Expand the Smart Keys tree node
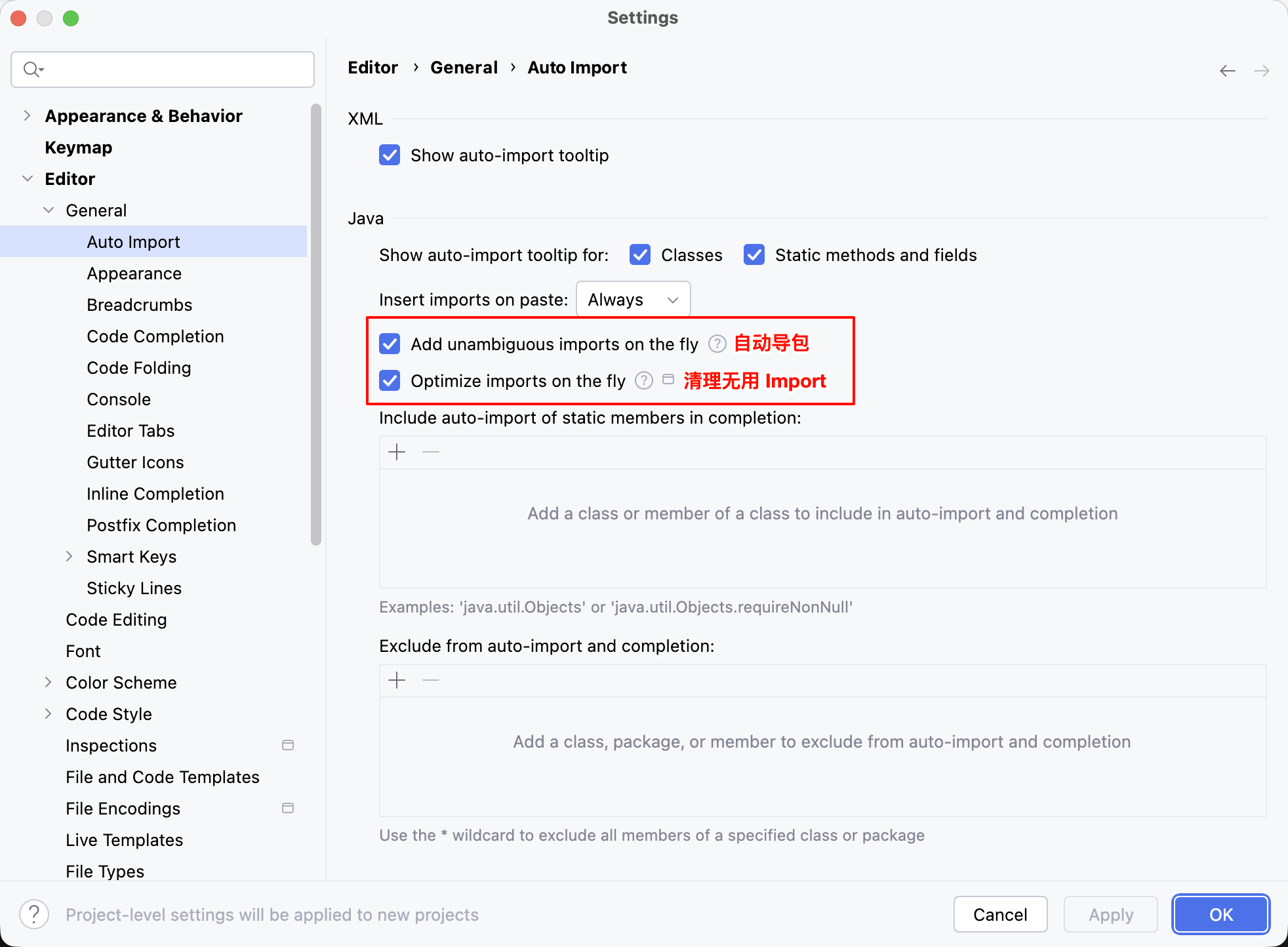 (70, 556)
